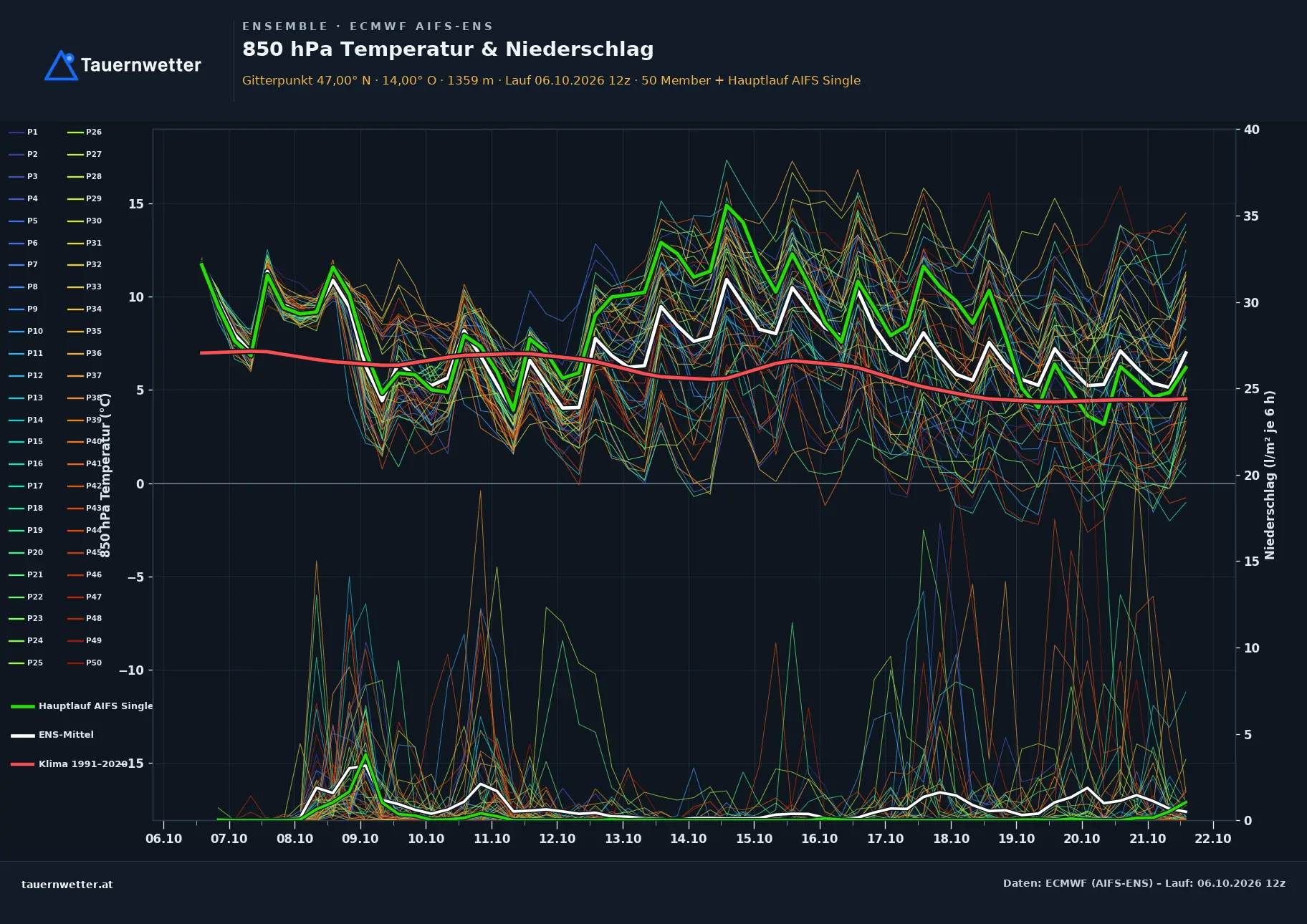Click the tauernwetter.at footer text
This screenshot has height=924, width=1307.
[x=67, y=885]
